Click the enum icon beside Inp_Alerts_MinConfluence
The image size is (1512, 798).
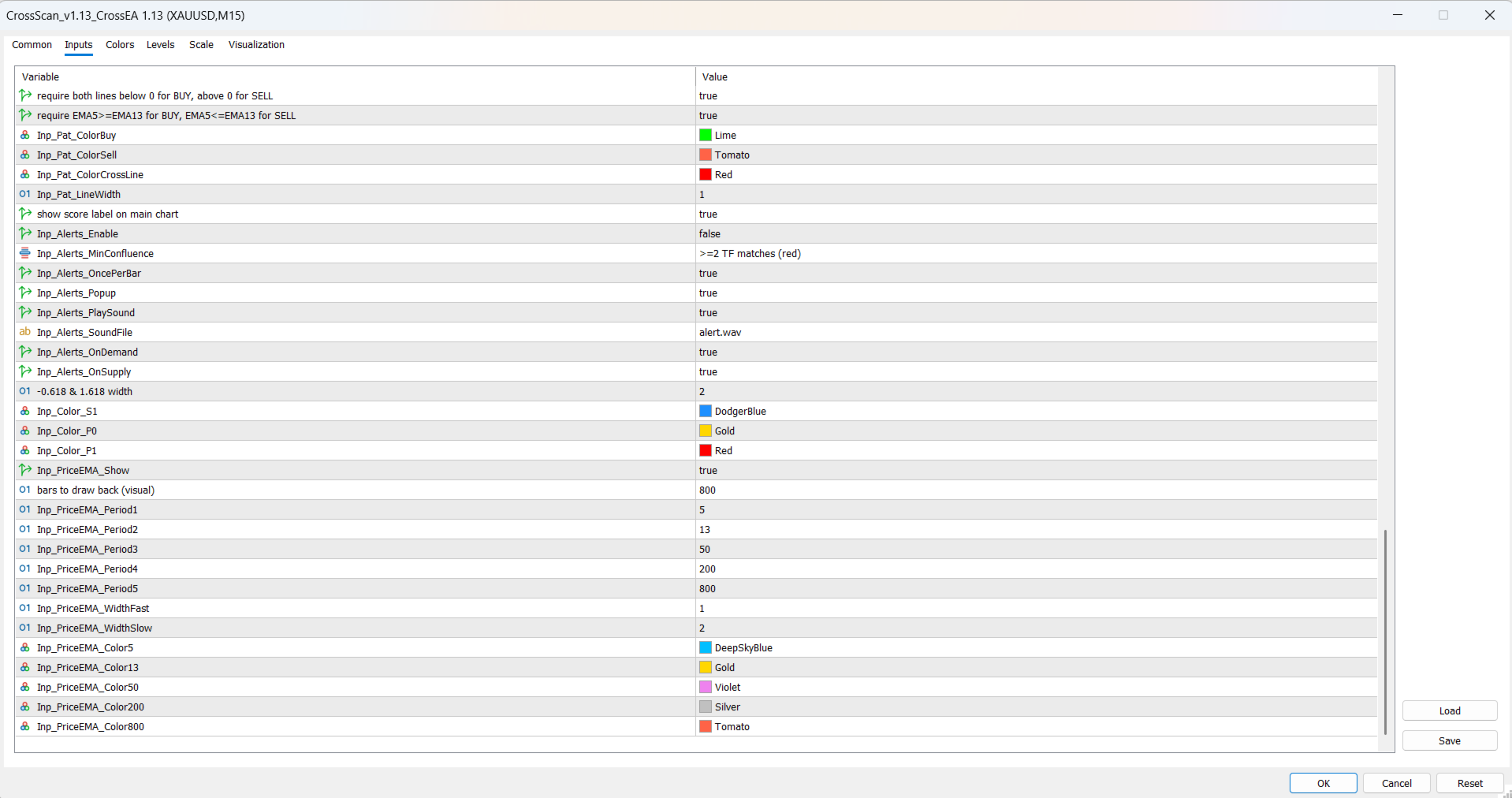[x=25, y=253]
